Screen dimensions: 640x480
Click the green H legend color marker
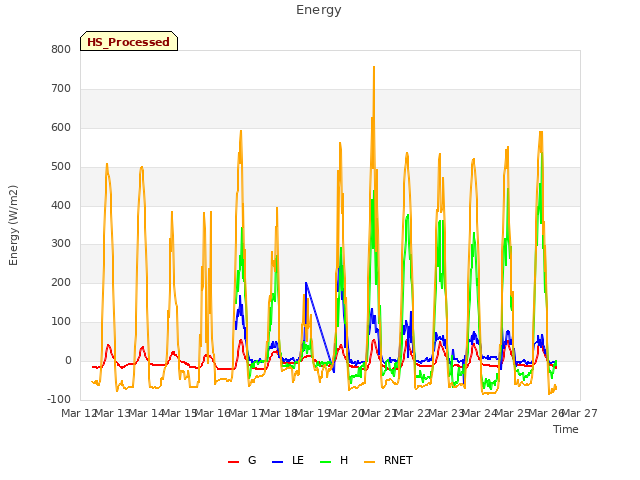point(325,462)
